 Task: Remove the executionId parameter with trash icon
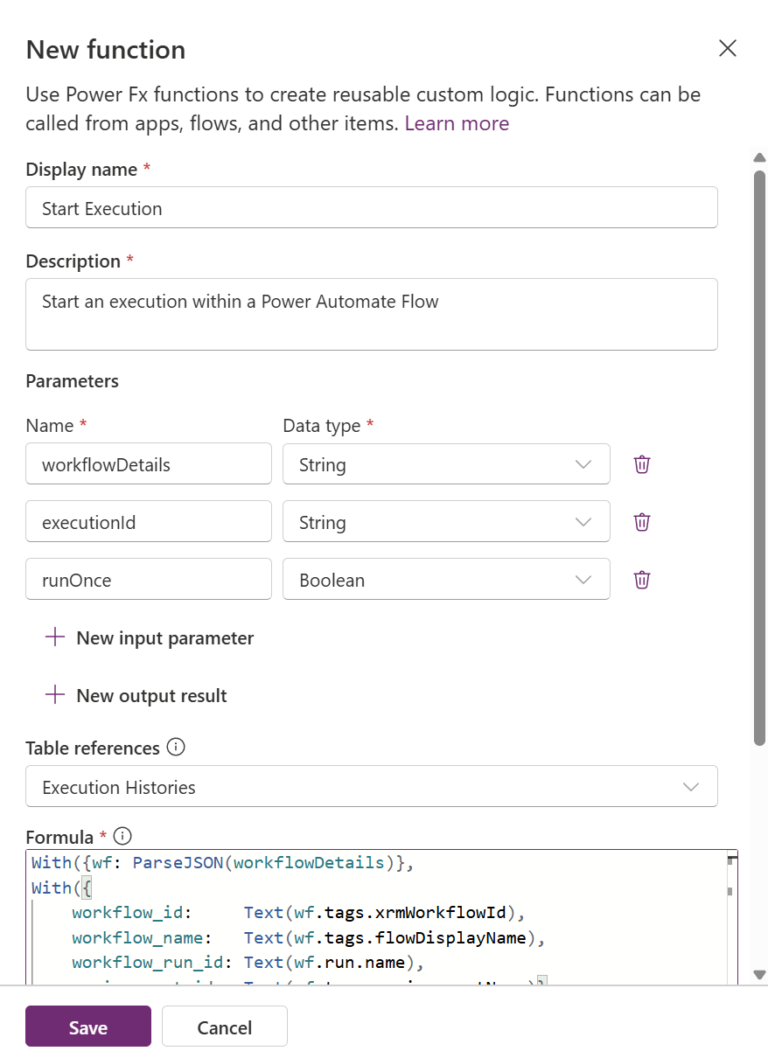(641, 521)
